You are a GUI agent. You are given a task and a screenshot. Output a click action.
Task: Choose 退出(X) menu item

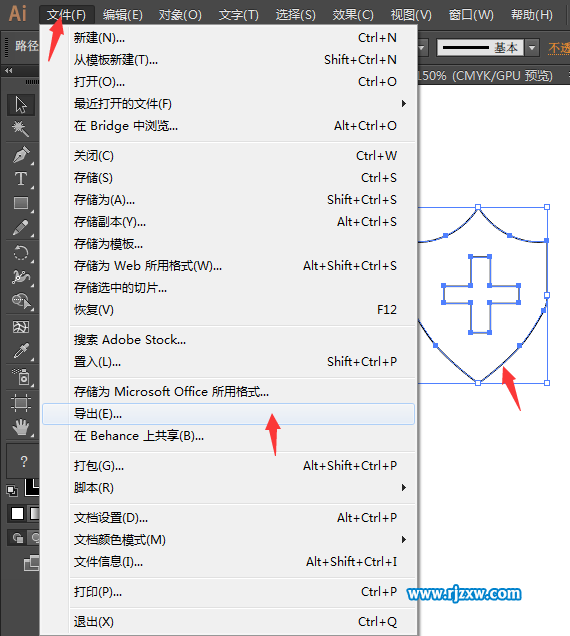tap(229, 622)
